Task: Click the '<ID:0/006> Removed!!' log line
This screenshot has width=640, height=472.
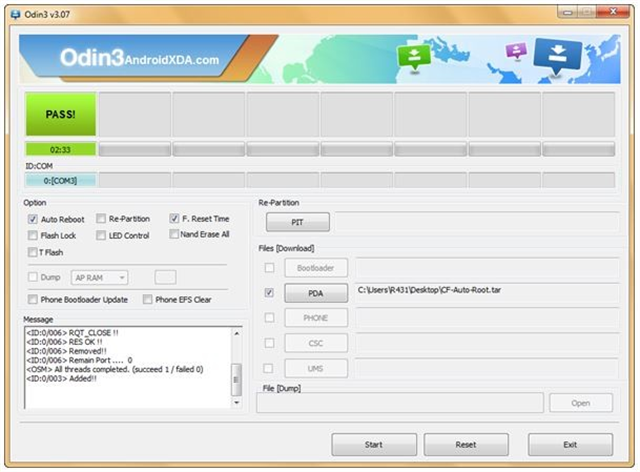Action: 67,351
